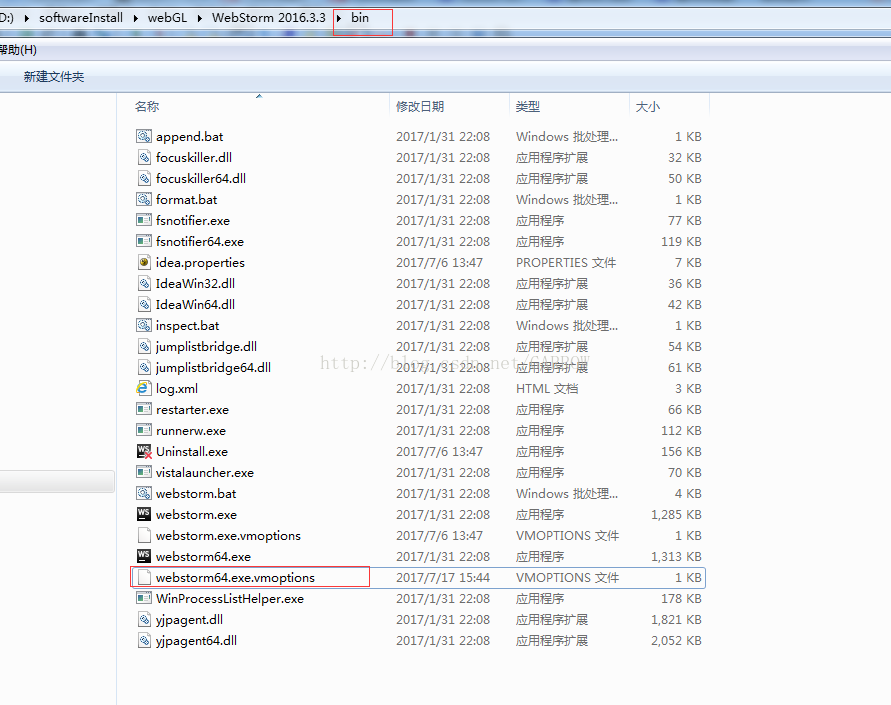Go to webGL folder in address bar

pos(167,18)
